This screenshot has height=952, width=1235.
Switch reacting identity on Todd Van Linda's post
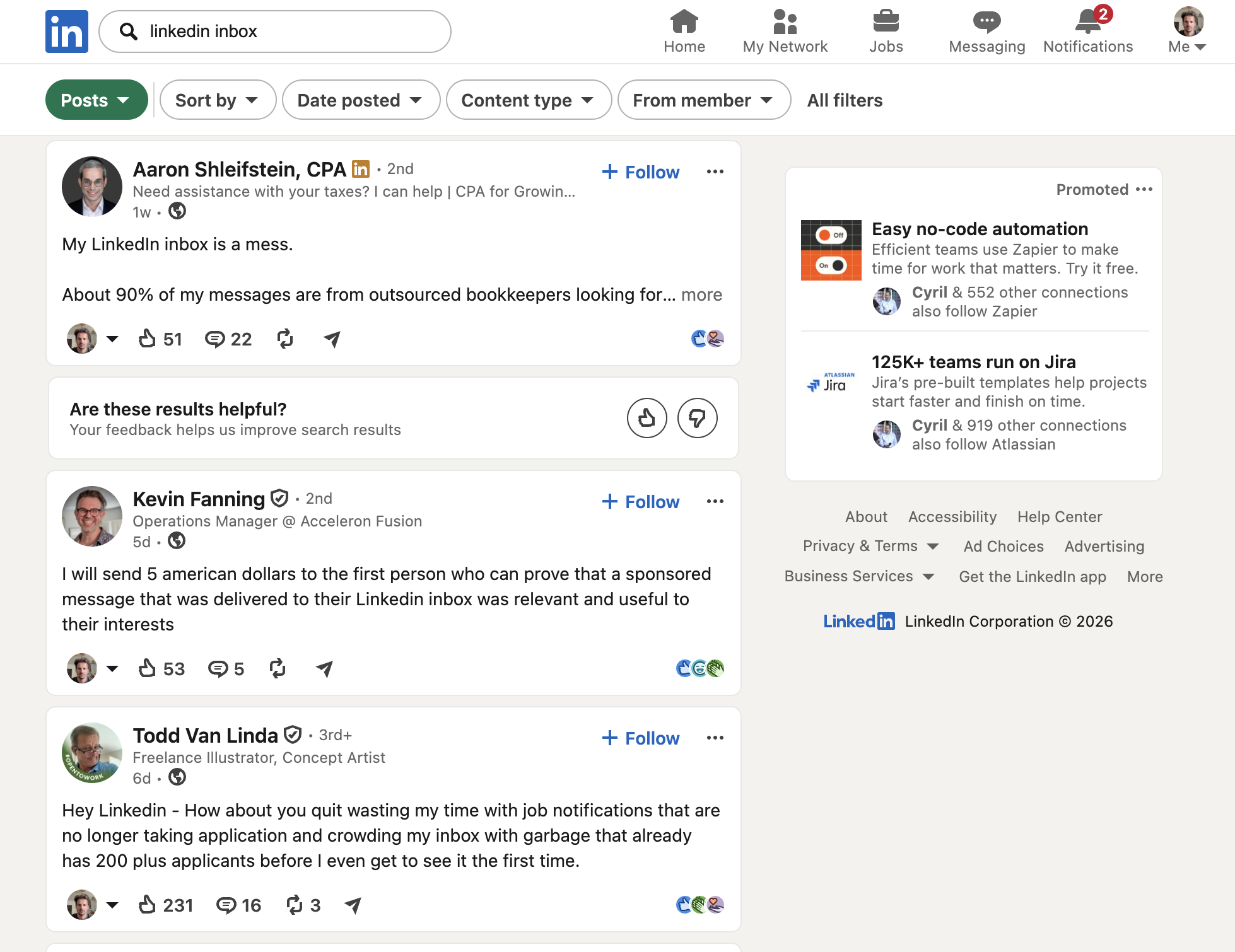point(93,905)
